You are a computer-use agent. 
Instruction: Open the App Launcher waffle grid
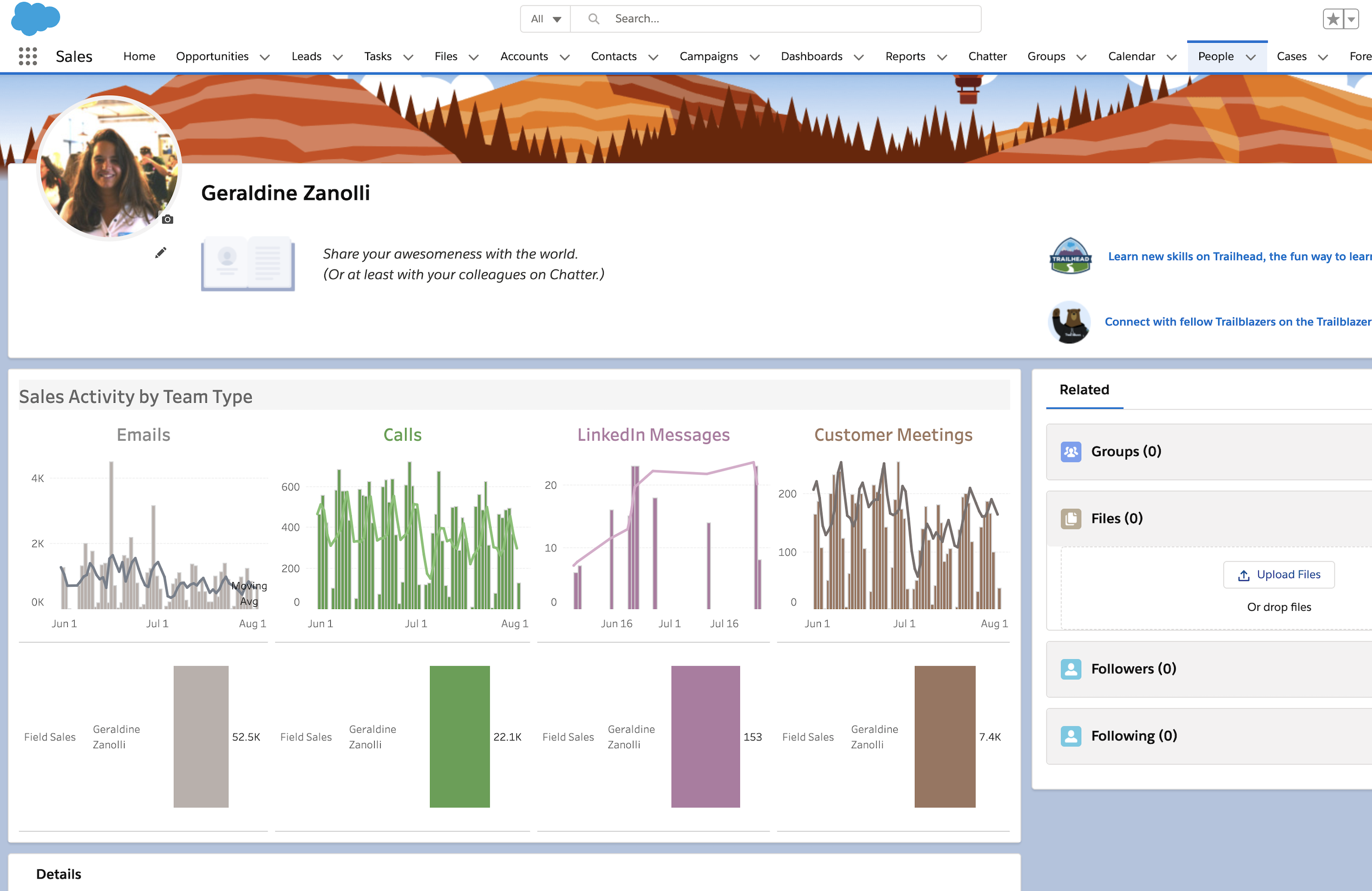click(x=27, y=56)
